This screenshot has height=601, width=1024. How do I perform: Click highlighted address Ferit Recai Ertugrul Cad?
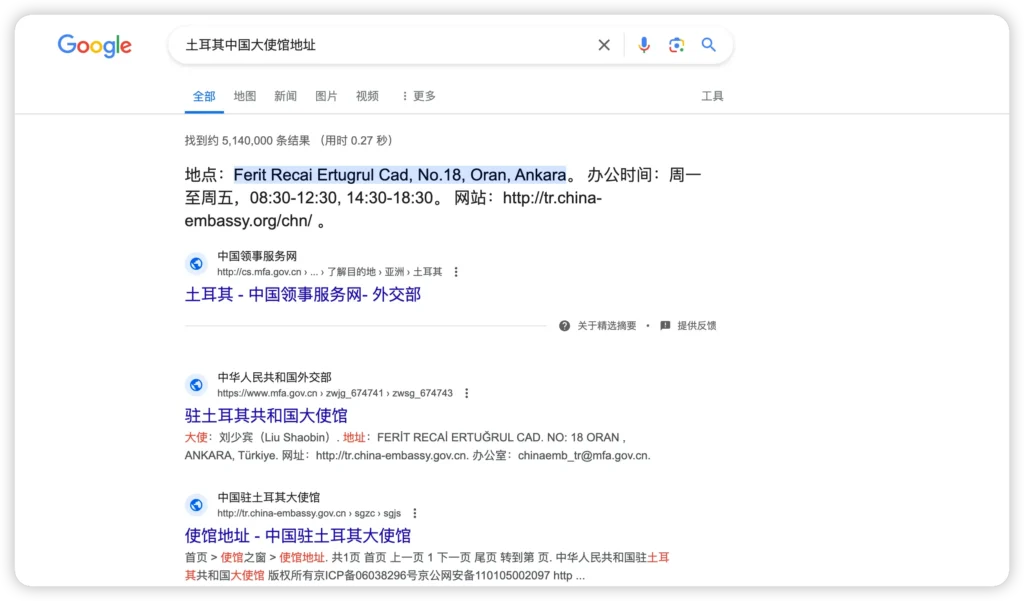pyautogui.click(x=400, y=175)
